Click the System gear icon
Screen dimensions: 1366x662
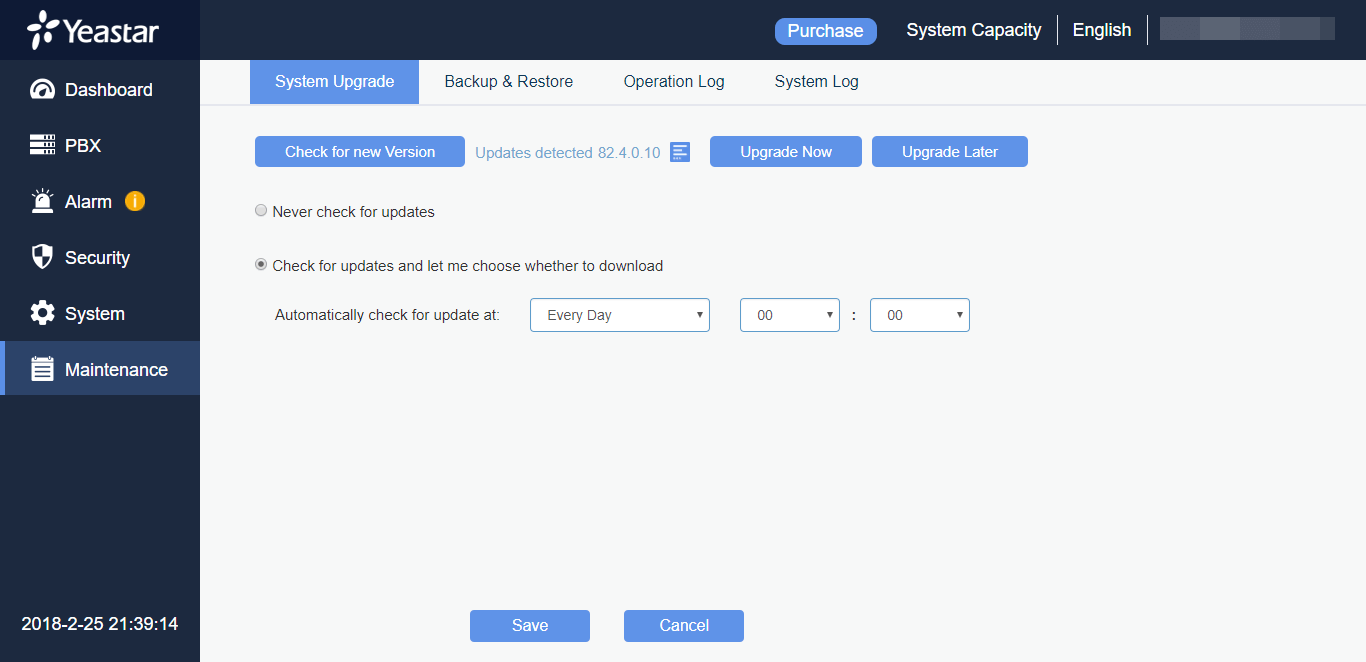(x=42, y=314)
